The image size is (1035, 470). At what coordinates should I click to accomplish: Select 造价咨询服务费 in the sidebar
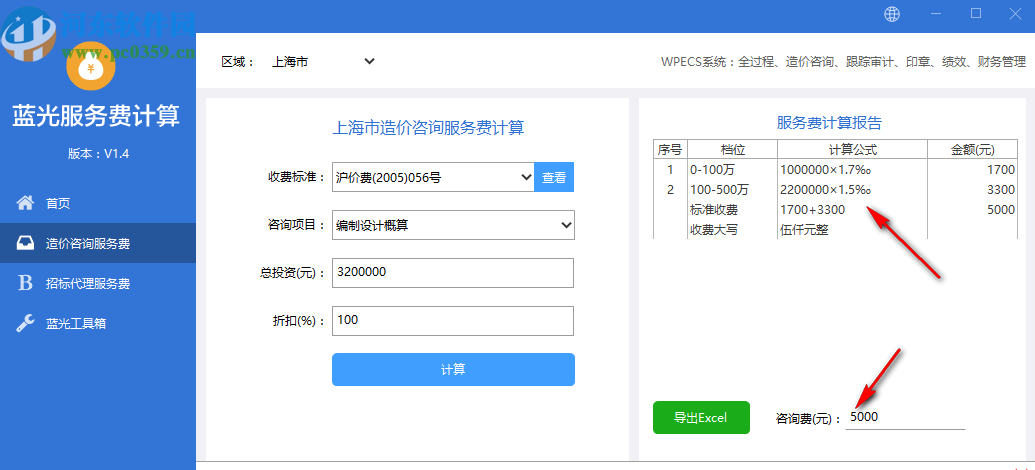pos(98,243)
